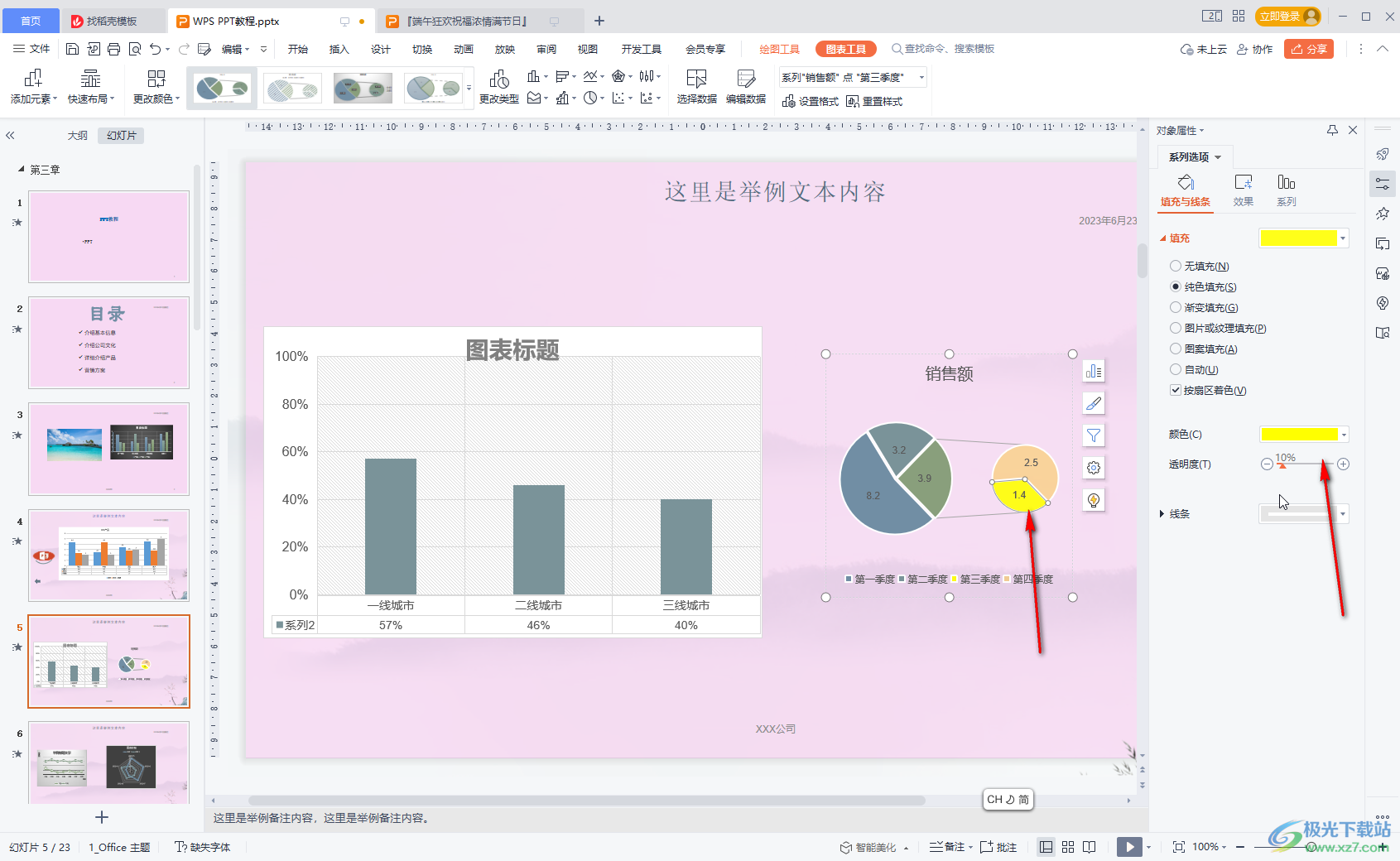1400x861 pixels.
Task: Click the Select Data icon
Action: click(696, 87)
